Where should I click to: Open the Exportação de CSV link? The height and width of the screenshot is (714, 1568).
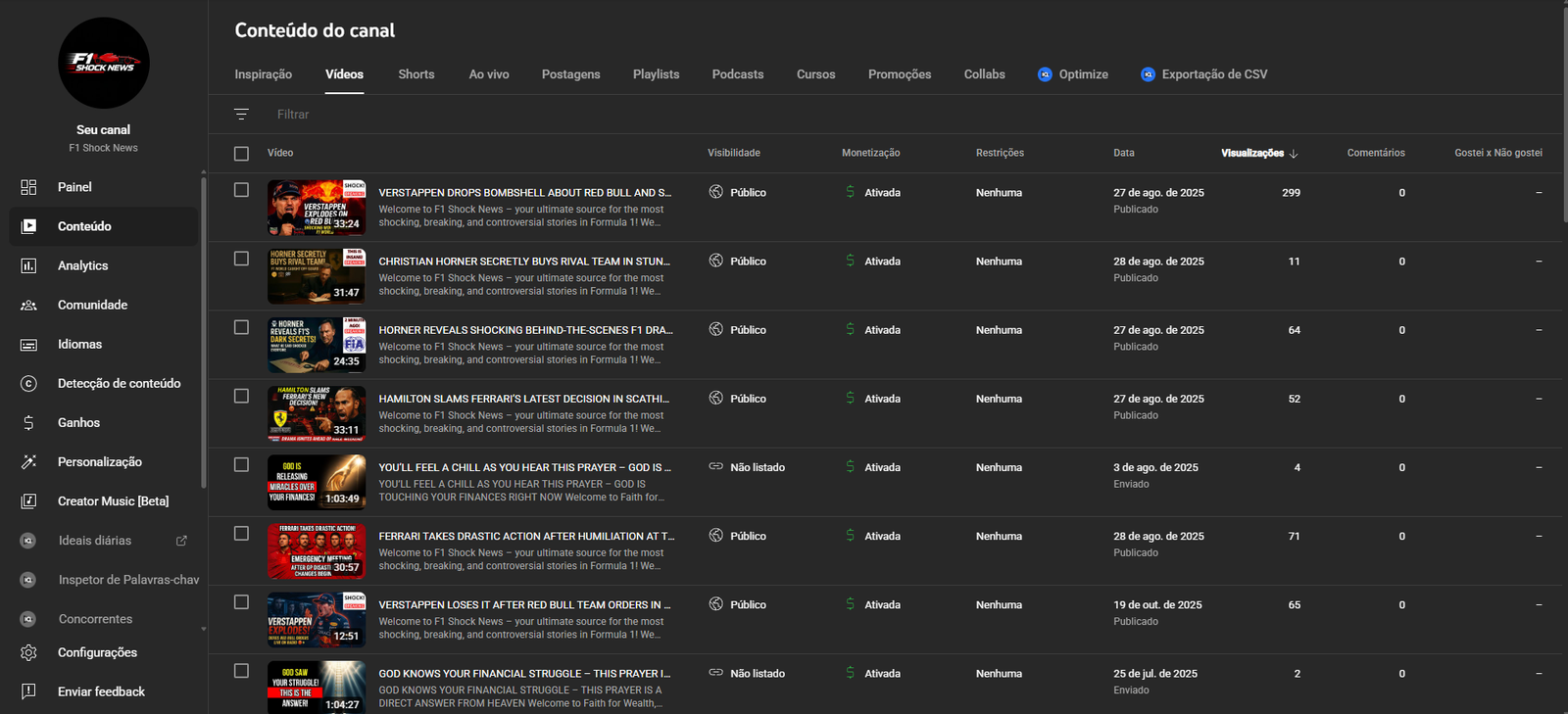1213,74
